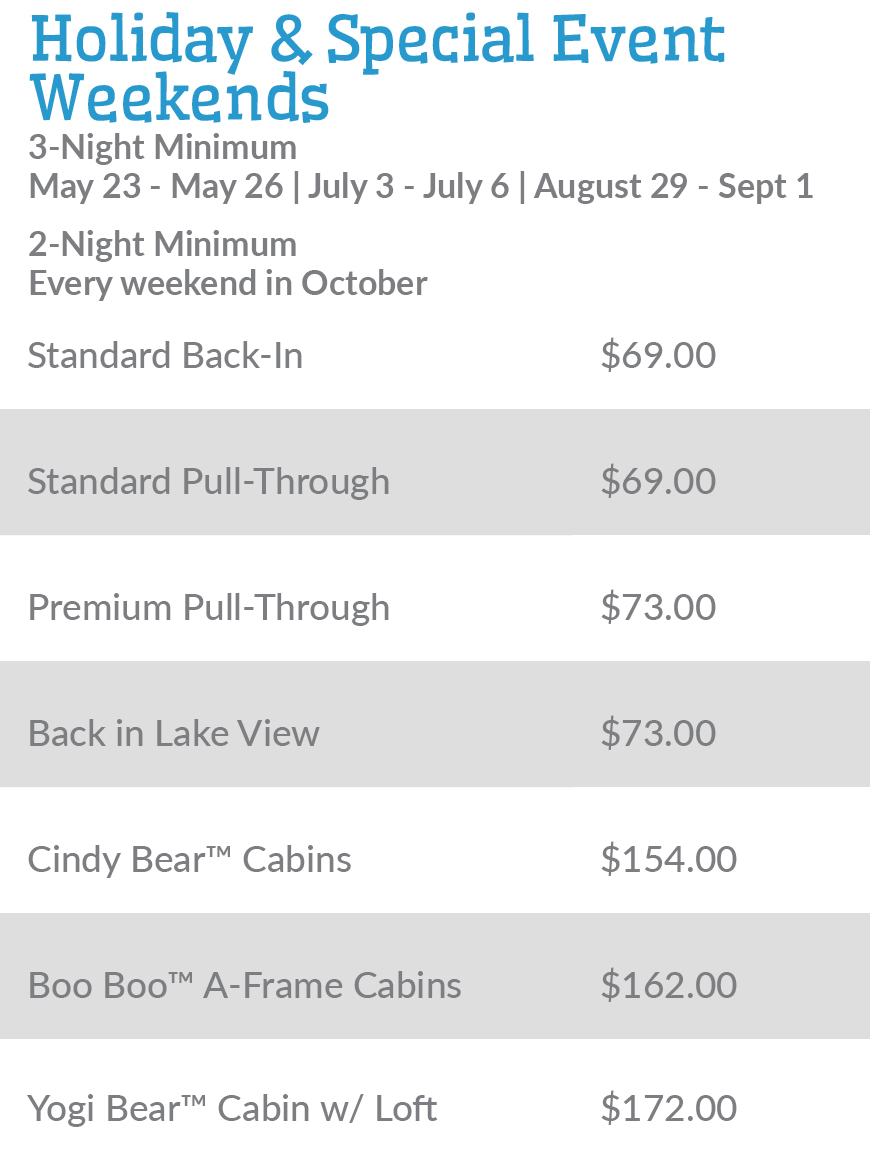Select the Standard Back-In row
Screen dimensions: 870x1159
coord(435,356)
